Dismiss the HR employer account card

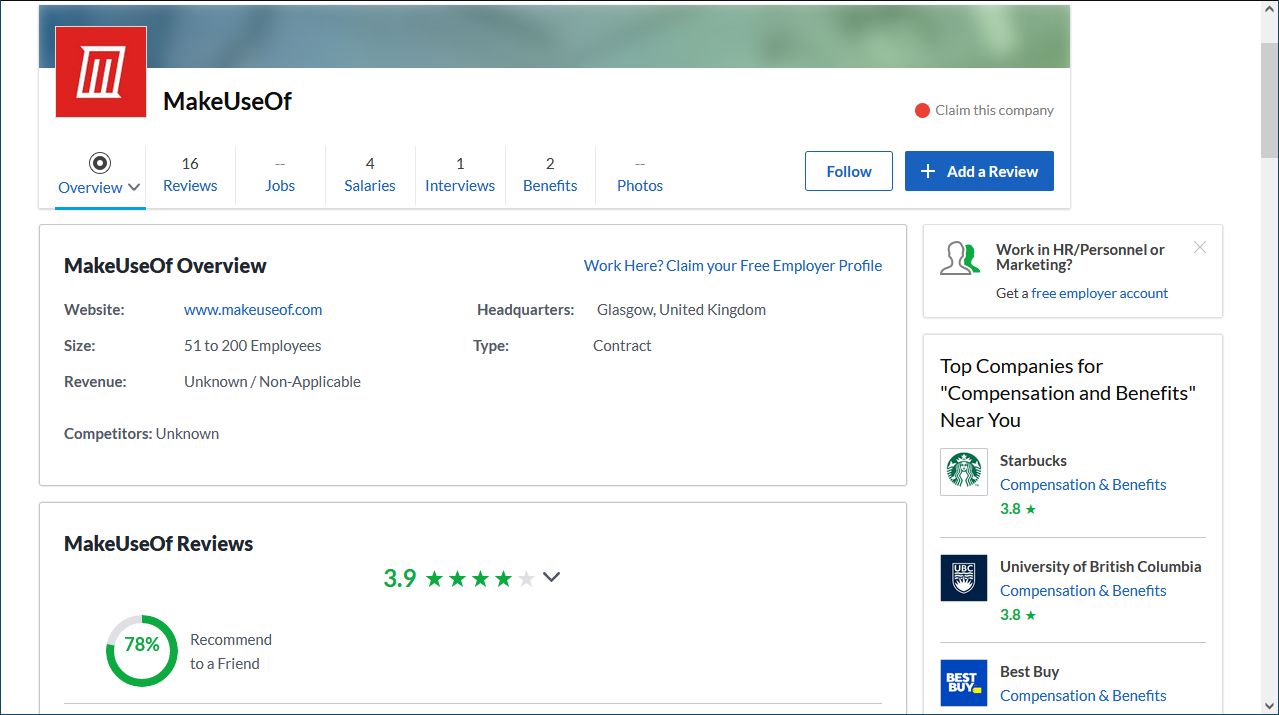pos(1199,246)
